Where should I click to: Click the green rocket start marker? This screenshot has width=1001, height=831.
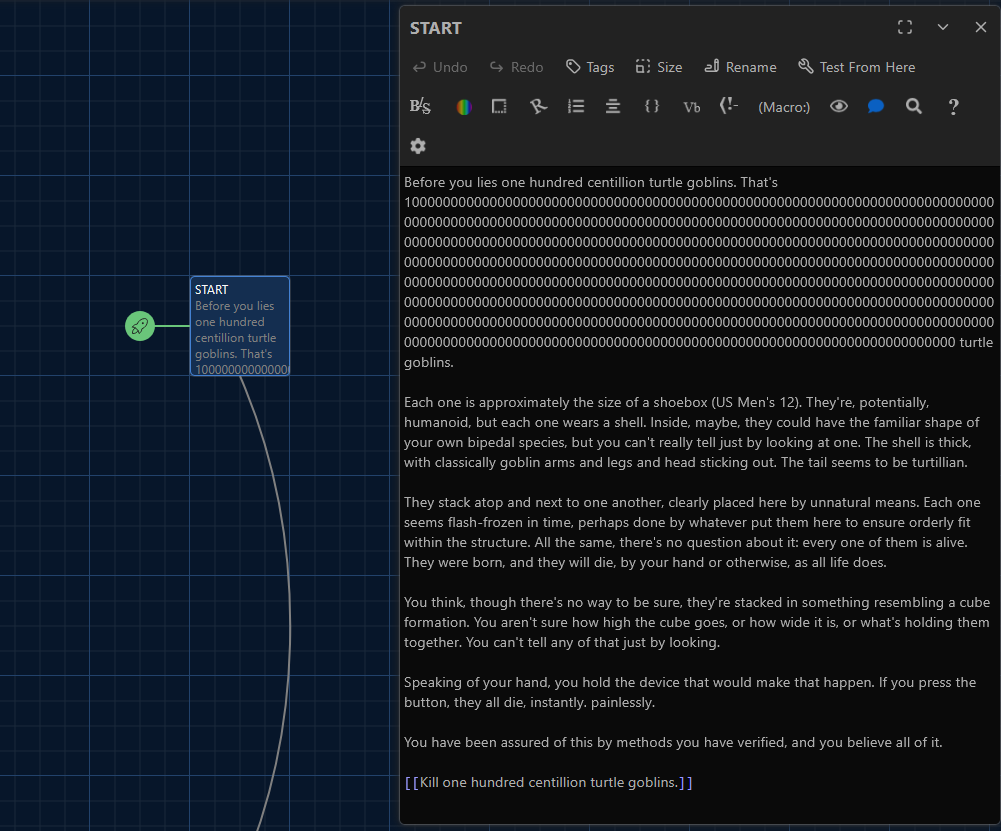click(140, 326)
